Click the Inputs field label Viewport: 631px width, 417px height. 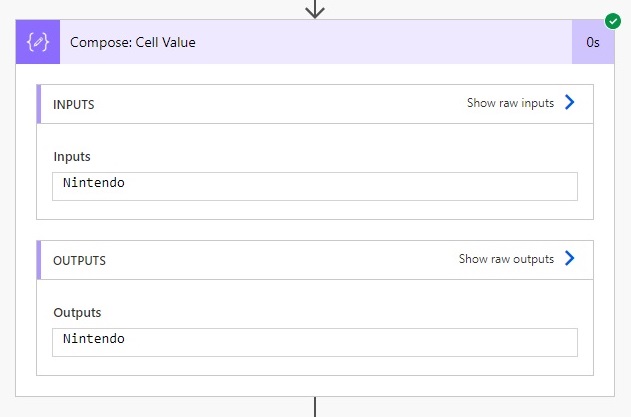tap(72, 157)
